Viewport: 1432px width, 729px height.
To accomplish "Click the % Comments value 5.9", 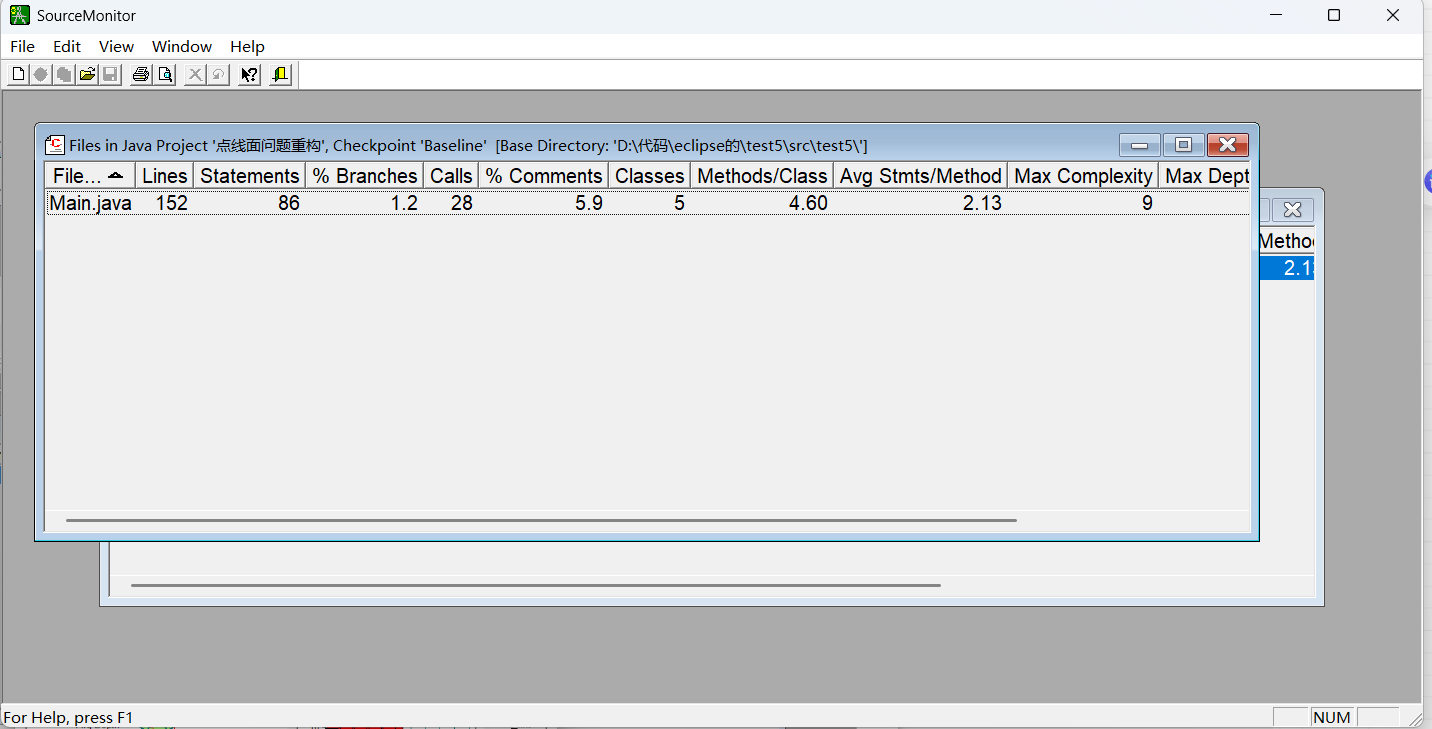I will 590,203.
